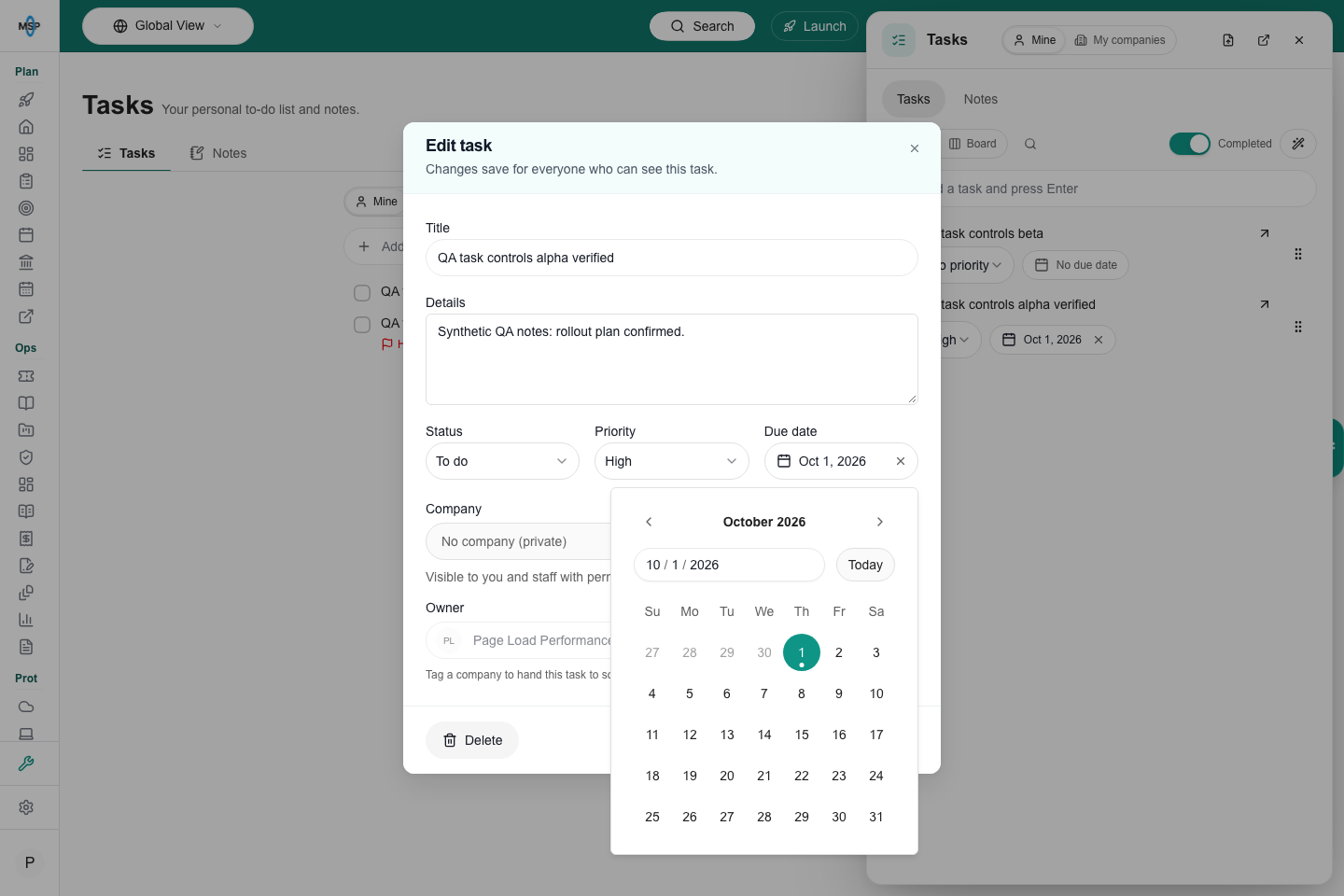The width and height of the screenshot is (1344, 896).
Task: Click the search icon in the Tasks panel
Action: point(1030,144)
